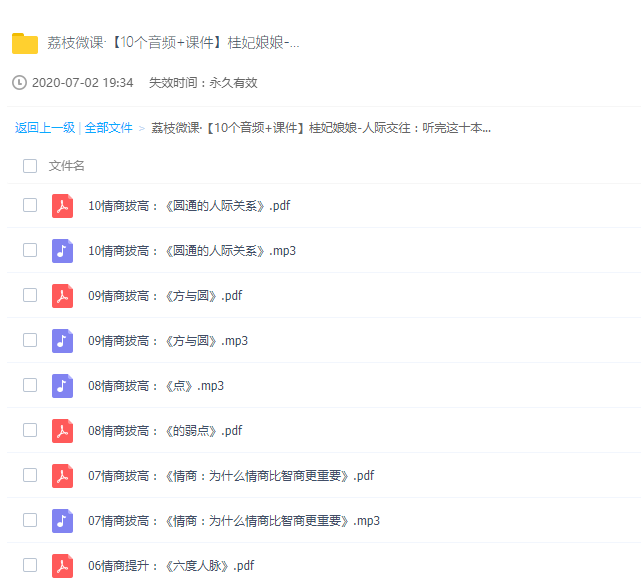Viewport: 641px width, 582px height.
Task: Click PDF icon of 07情商拔高《情商》.pdf row
Action: (x=63, y=476)
